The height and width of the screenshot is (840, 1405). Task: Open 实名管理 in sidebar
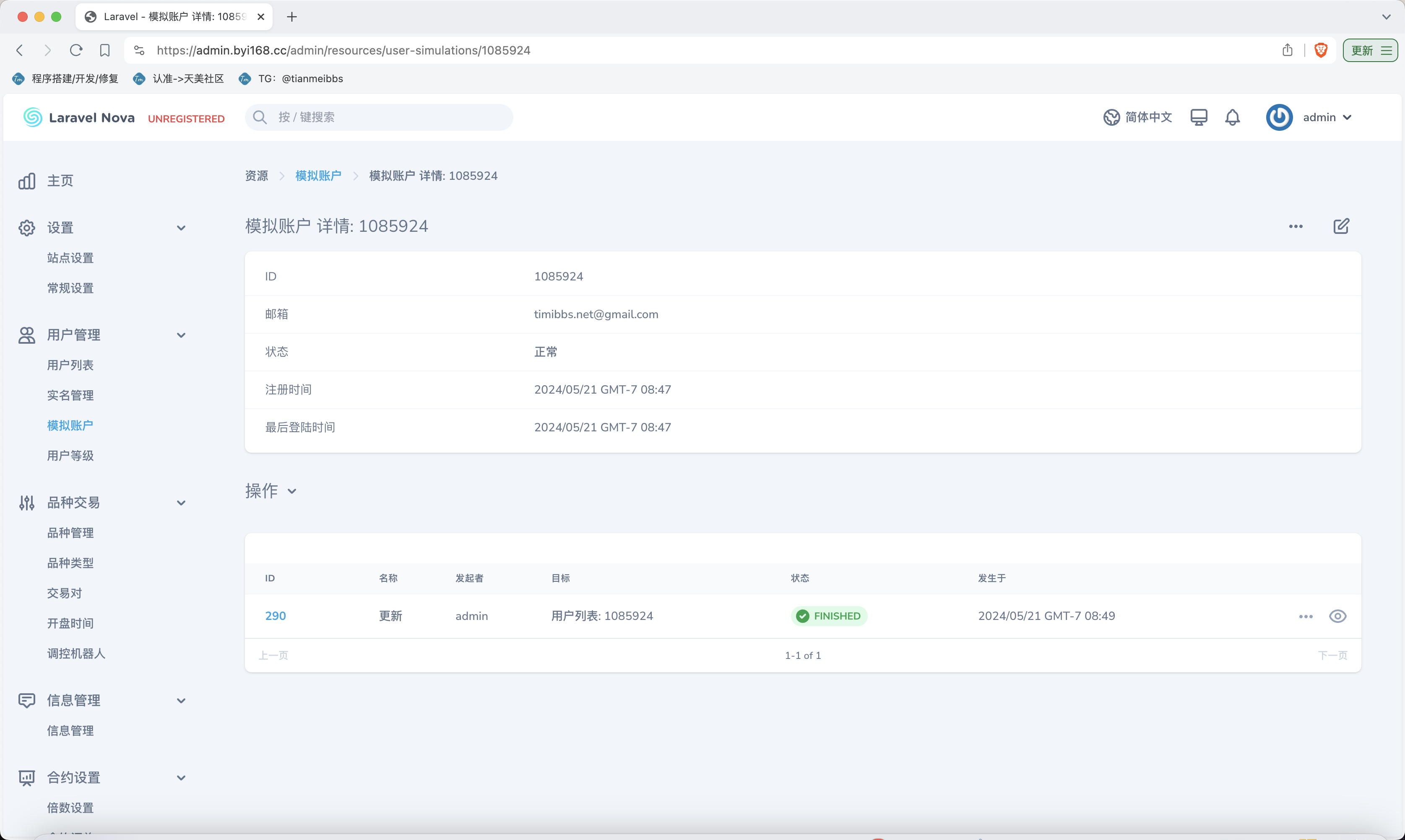[70, 395]
